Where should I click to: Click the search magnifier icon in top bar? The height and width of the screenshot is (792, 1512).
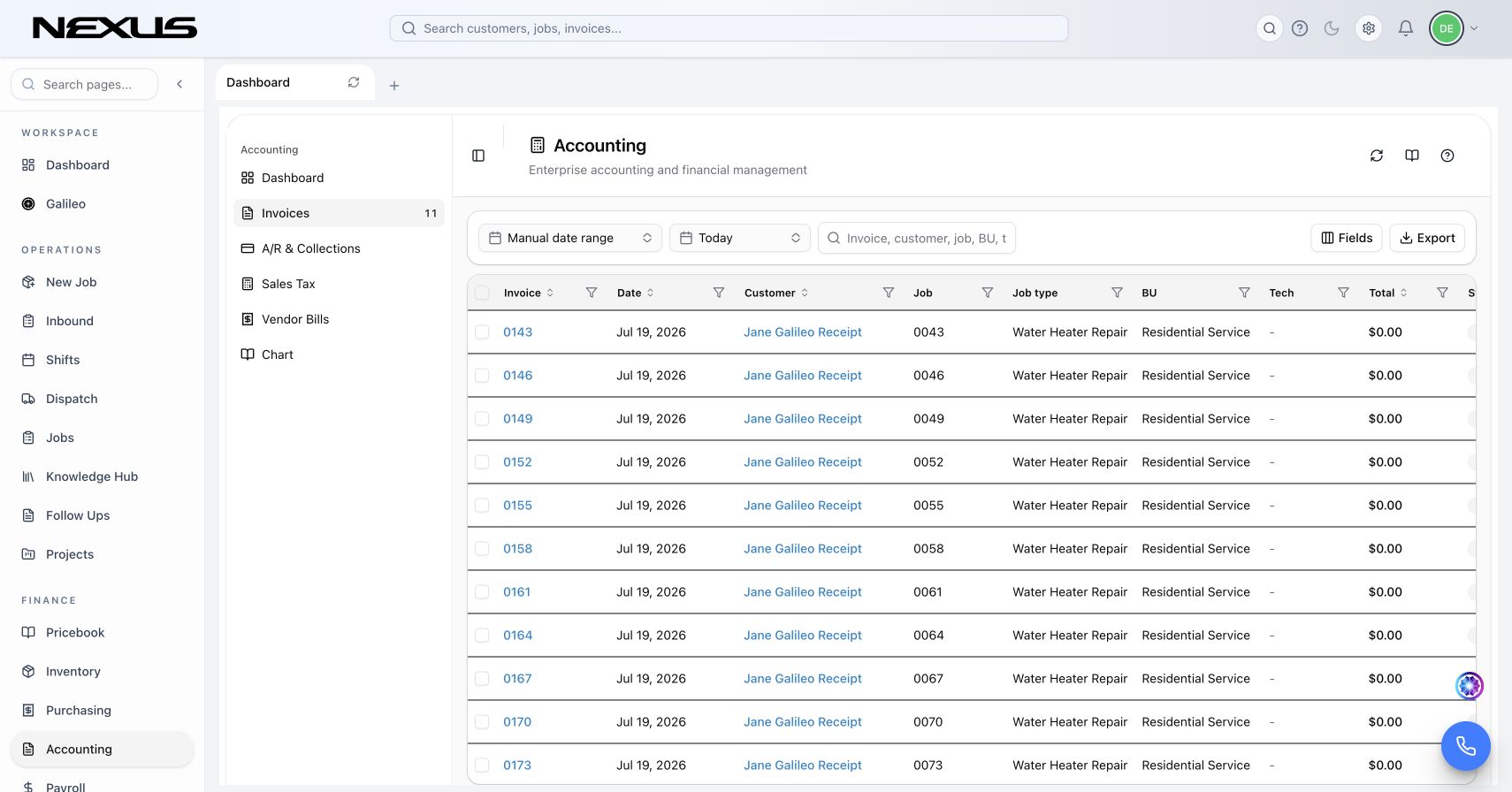[x=1270, y=28]
